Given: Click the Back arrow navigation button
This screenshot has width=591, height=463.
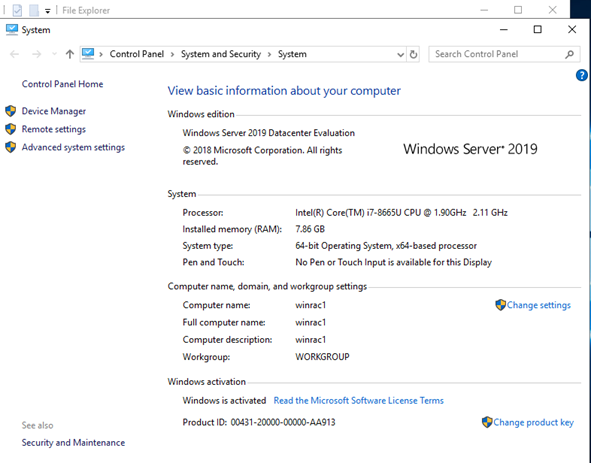Looking at the screenshot, I should click(x=14, y=54).
